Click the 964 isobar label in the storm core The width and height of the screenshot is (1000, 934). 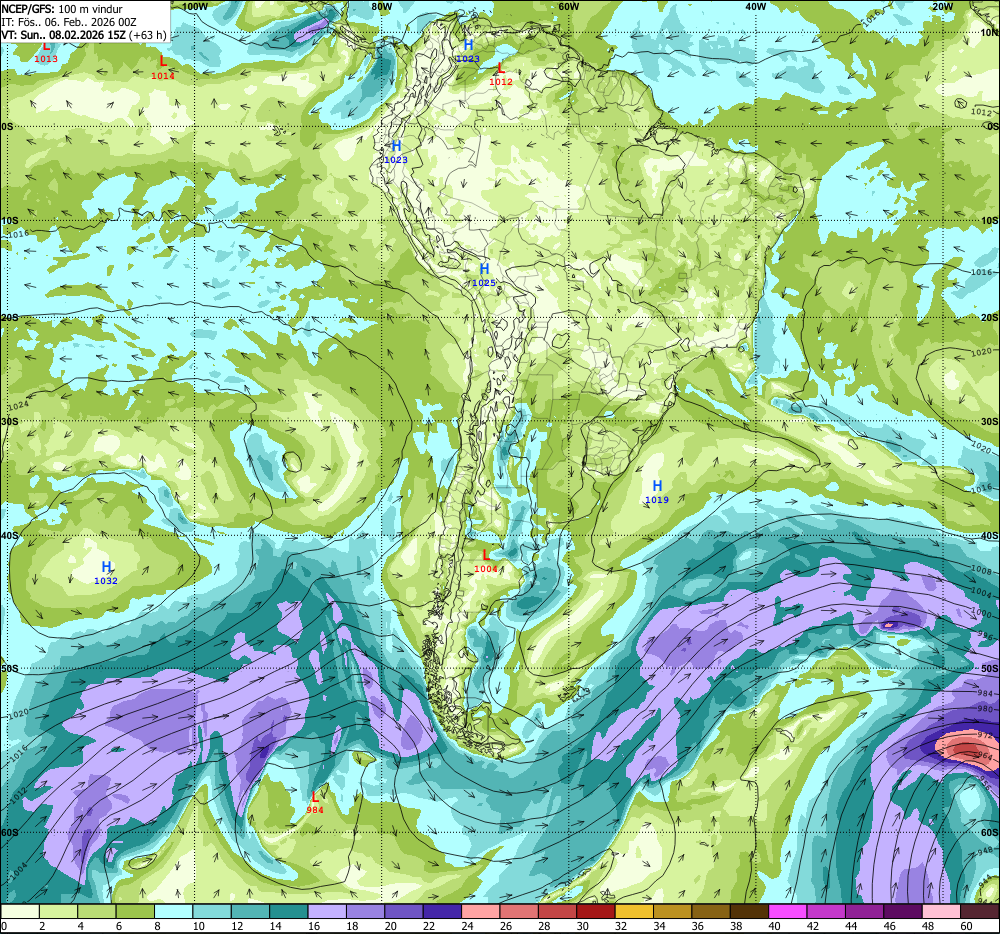point(985,756)
